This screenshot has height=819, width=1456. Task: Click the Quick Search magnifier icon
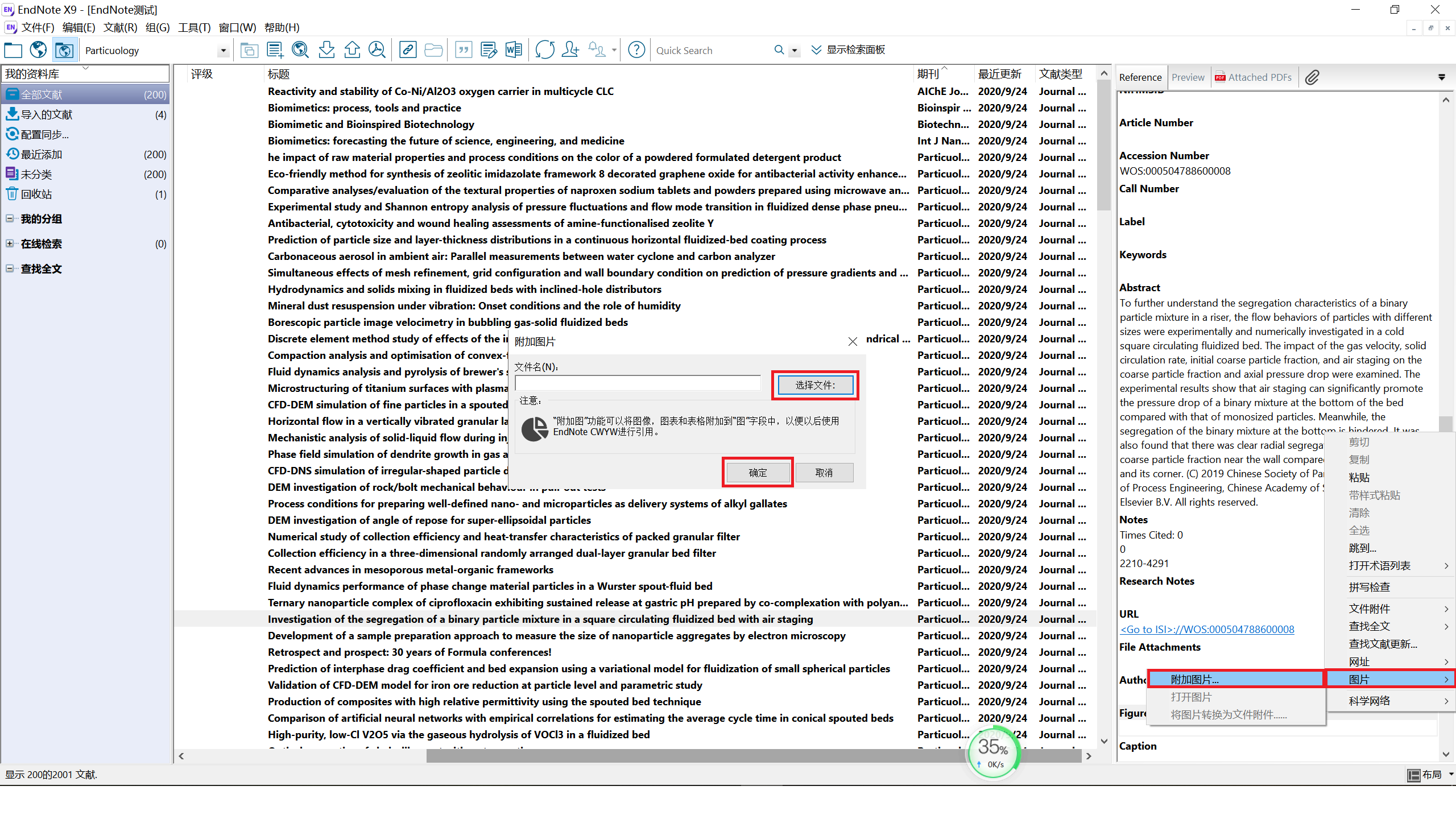click(x=779, y=50)
